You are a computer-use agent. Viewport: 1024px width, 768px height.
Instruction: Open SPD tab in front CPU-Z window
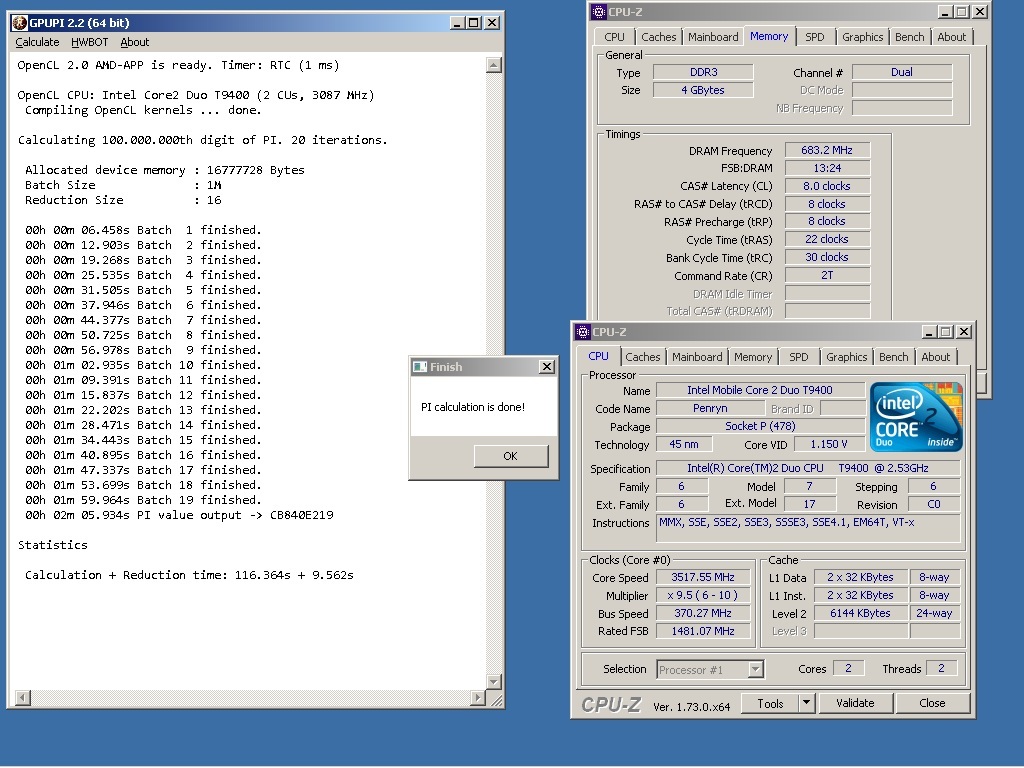[x=798, y=357]
